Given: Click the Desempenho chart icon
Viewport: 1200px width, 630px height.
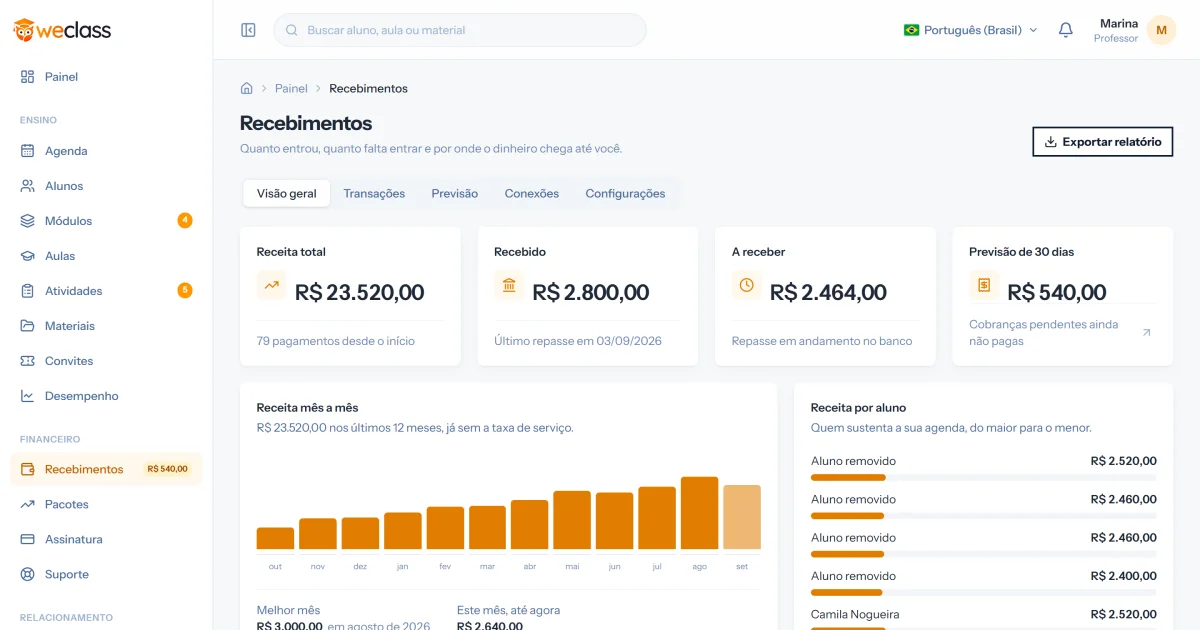Looking at the screenshot, I should point(28,396).
